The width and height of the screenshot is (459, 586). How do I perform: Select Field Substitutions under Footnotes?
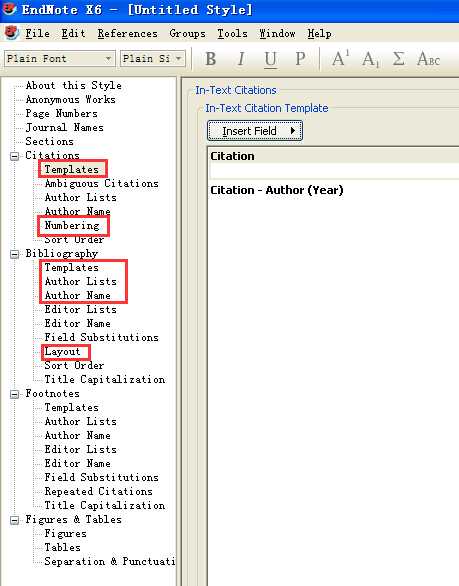click(x=101, y=478)
